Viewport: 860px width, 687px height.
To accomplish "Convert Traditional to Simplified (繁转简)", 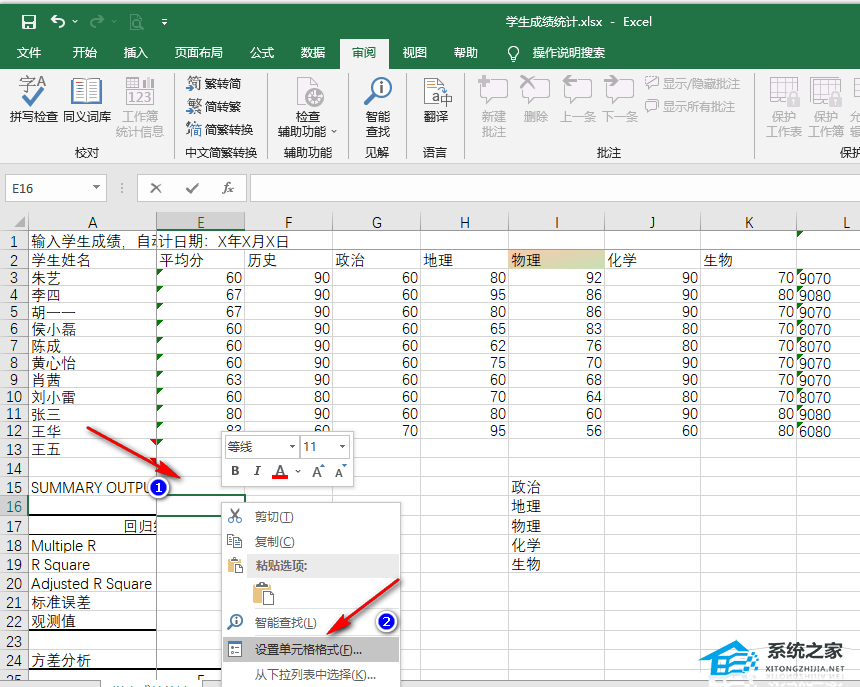I will [x=214, y=84].
